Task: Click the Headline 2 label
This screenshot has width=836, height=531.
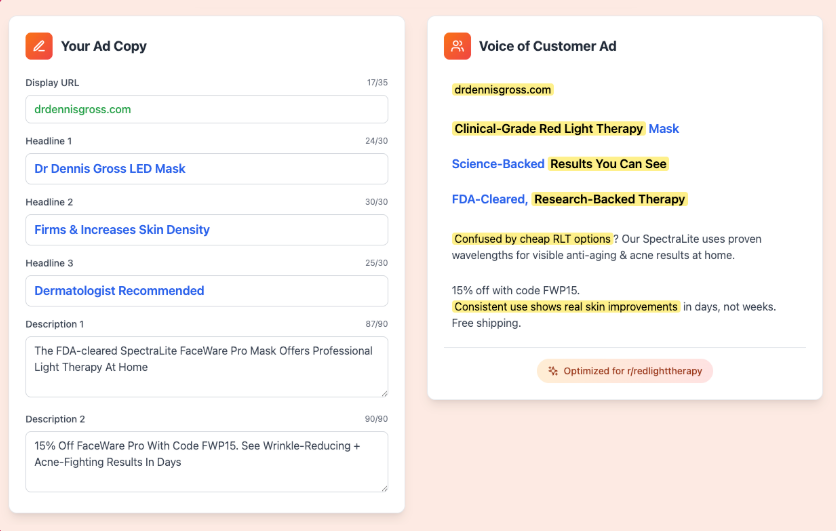Action: pos(49,202)
